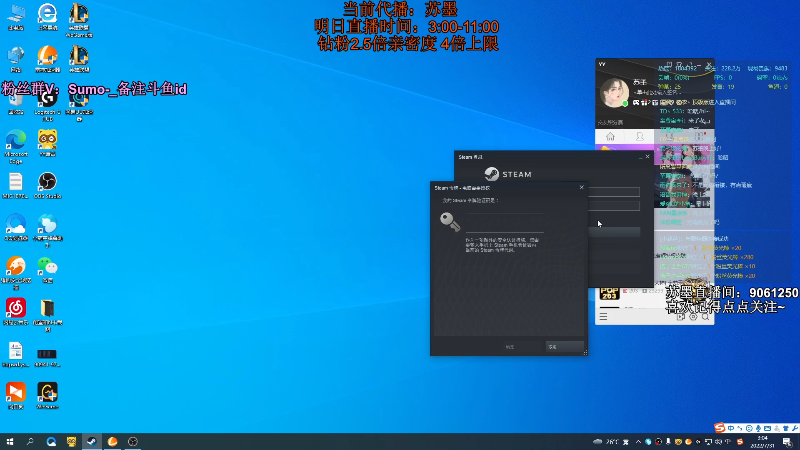The image size is (800, 450).
Task: Click the second password field in Steam login window
Action: pos(614,206)
